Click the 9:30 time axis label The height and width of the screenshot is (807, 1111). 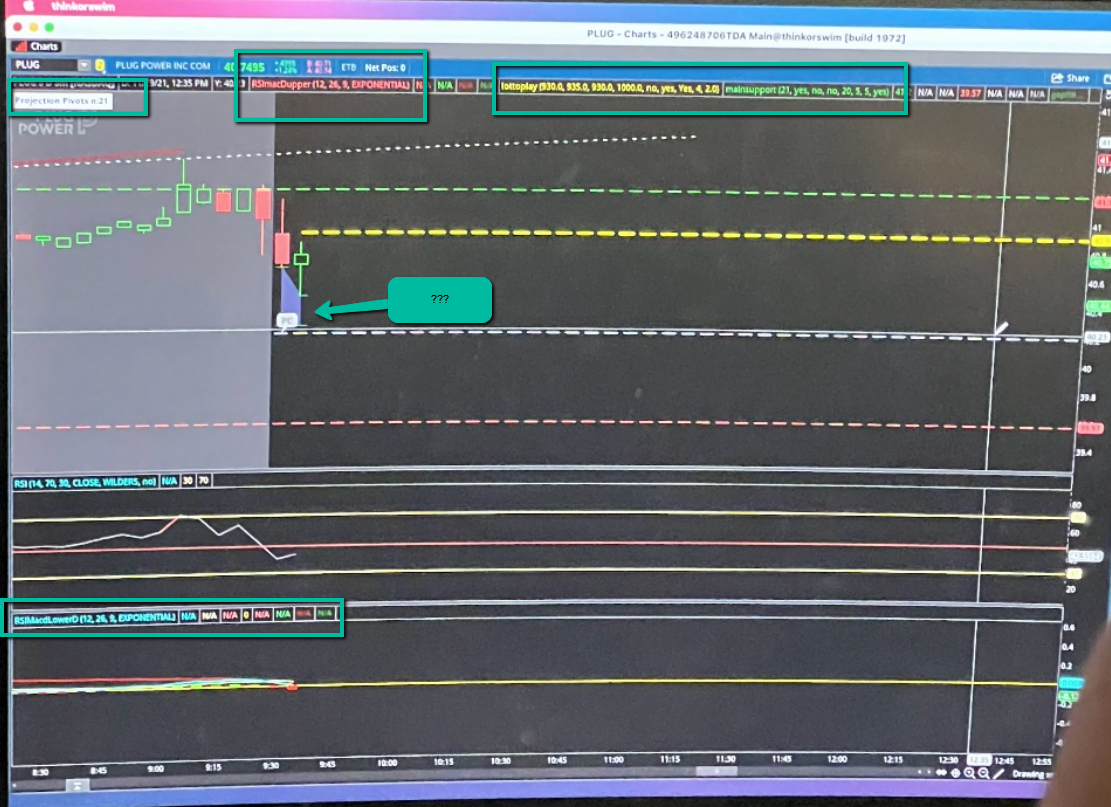click(271, 766)
